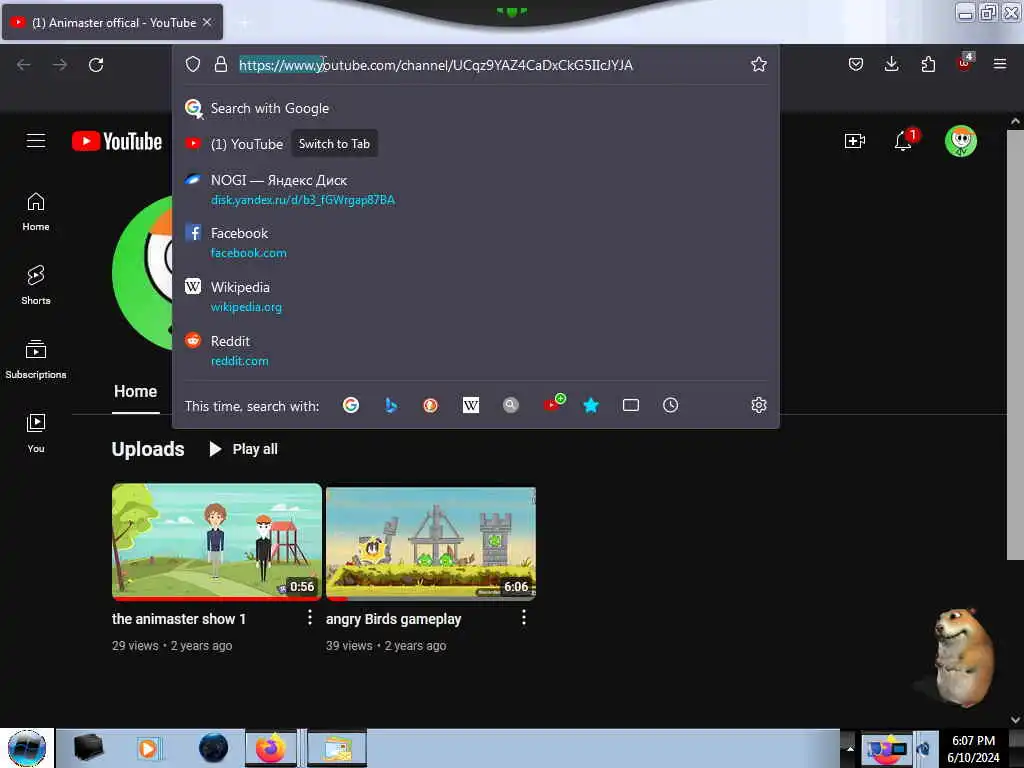Open Reddit suggestion
1024x768 pixels.
coord(475,350)
